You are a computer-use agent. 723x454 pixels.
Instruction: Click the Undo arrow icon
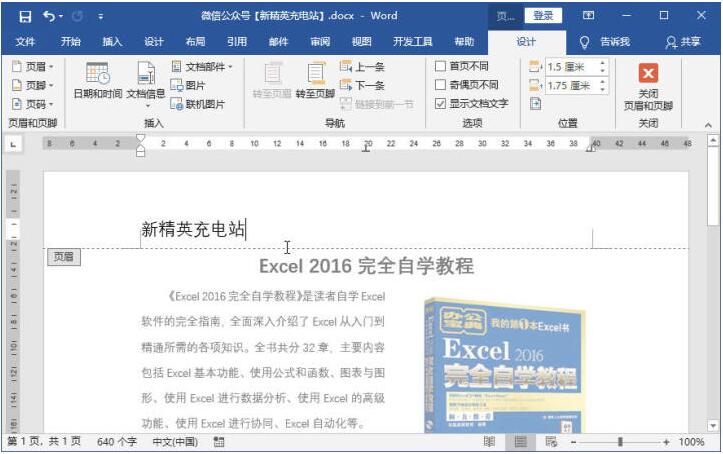[x=48, y=17]
